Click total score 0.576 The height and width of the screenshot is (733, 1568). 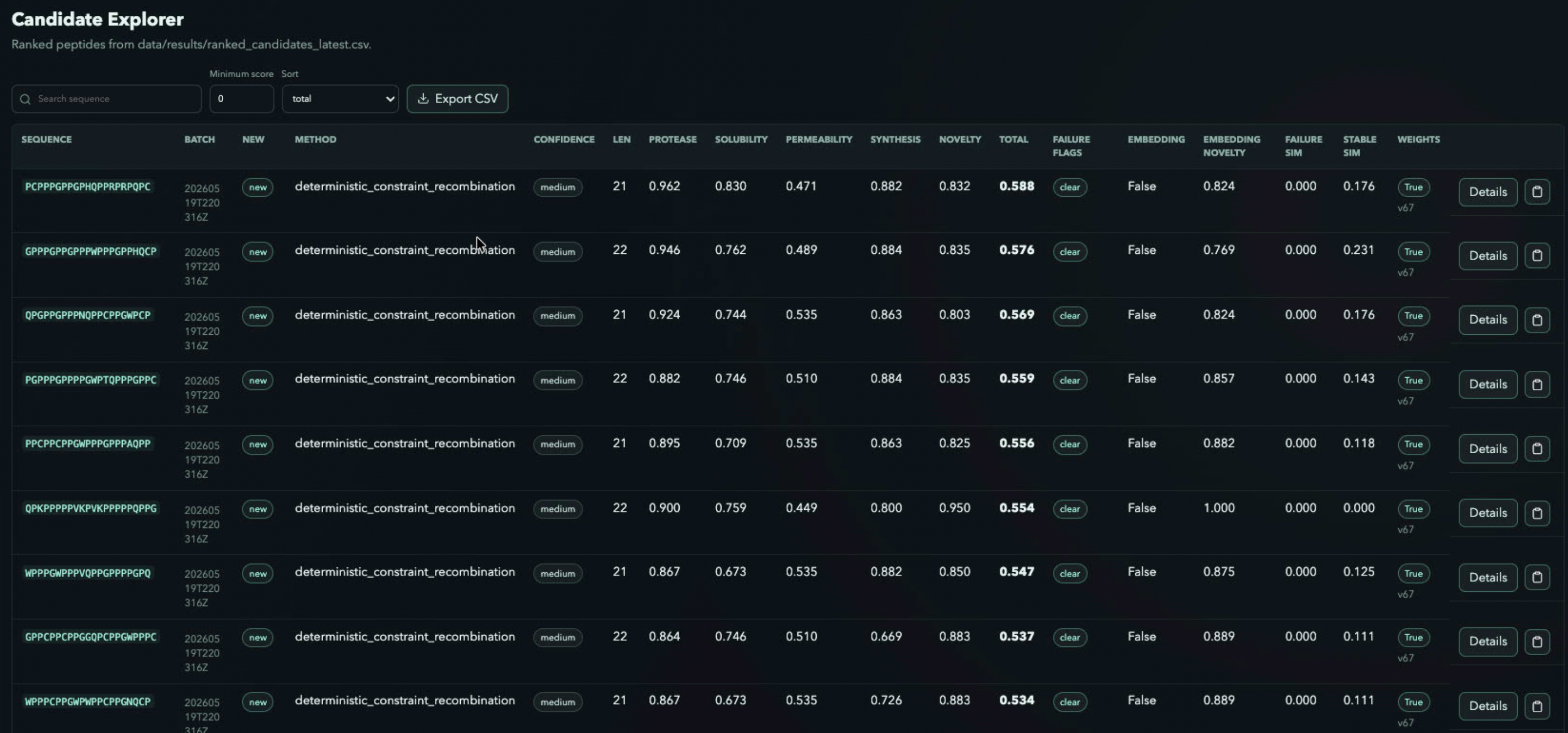point(1017,250)
